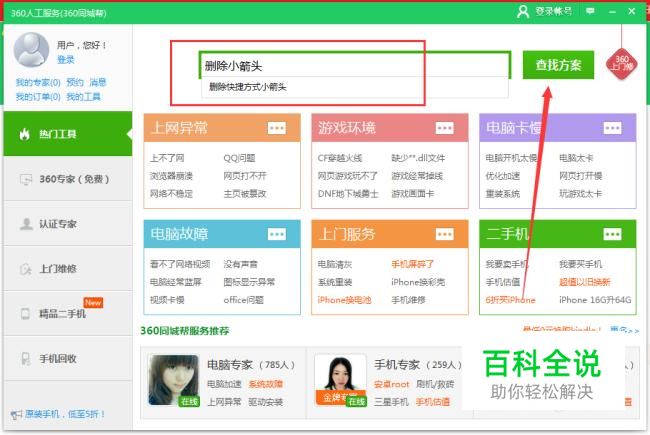Choose suggestion 删除快捷方式小箭头

click(x=355, y=87)
